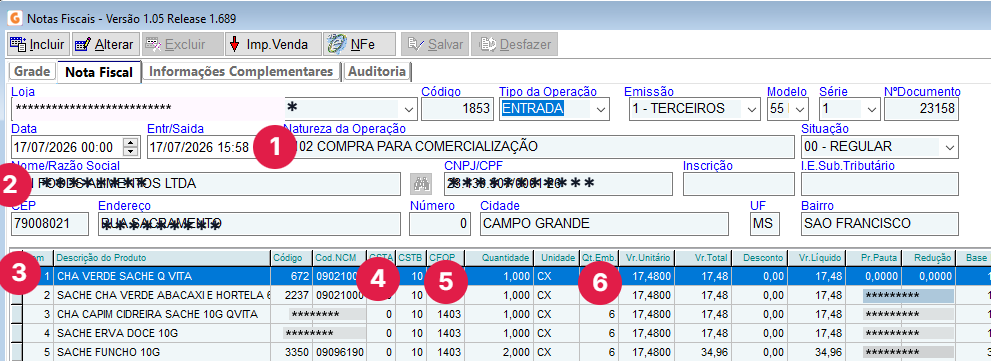Open the Auditoria tab
The width and height of the screenshot is (991, 361).
point(377,71)
